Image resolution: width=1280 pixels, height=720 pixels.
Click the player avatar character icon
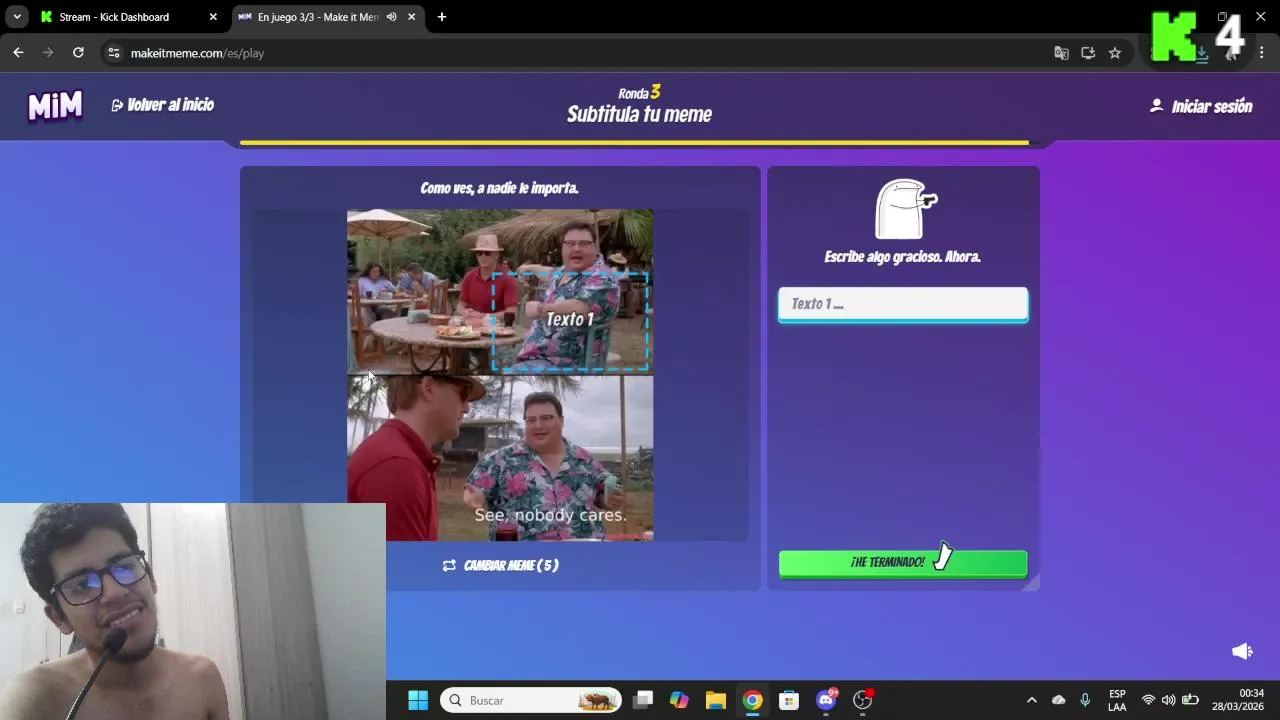click(904, 209)
